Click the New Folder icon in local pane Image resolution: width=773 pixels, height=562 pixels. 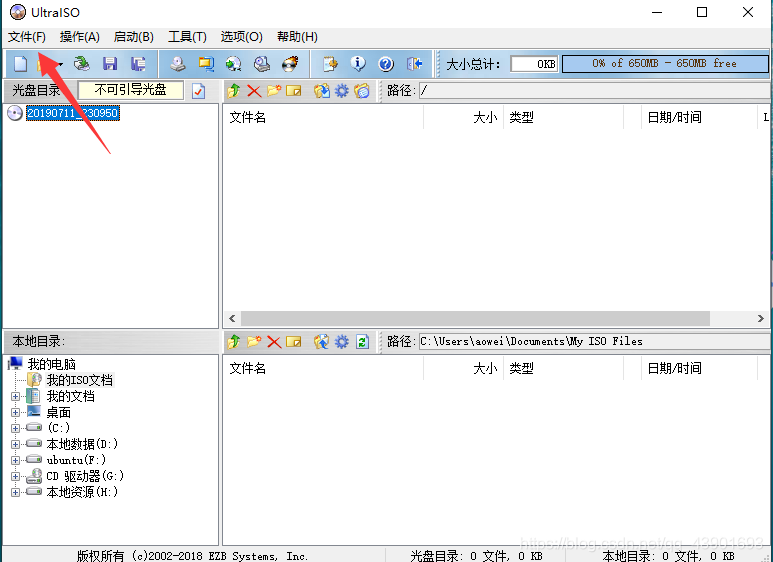point(254,341)
